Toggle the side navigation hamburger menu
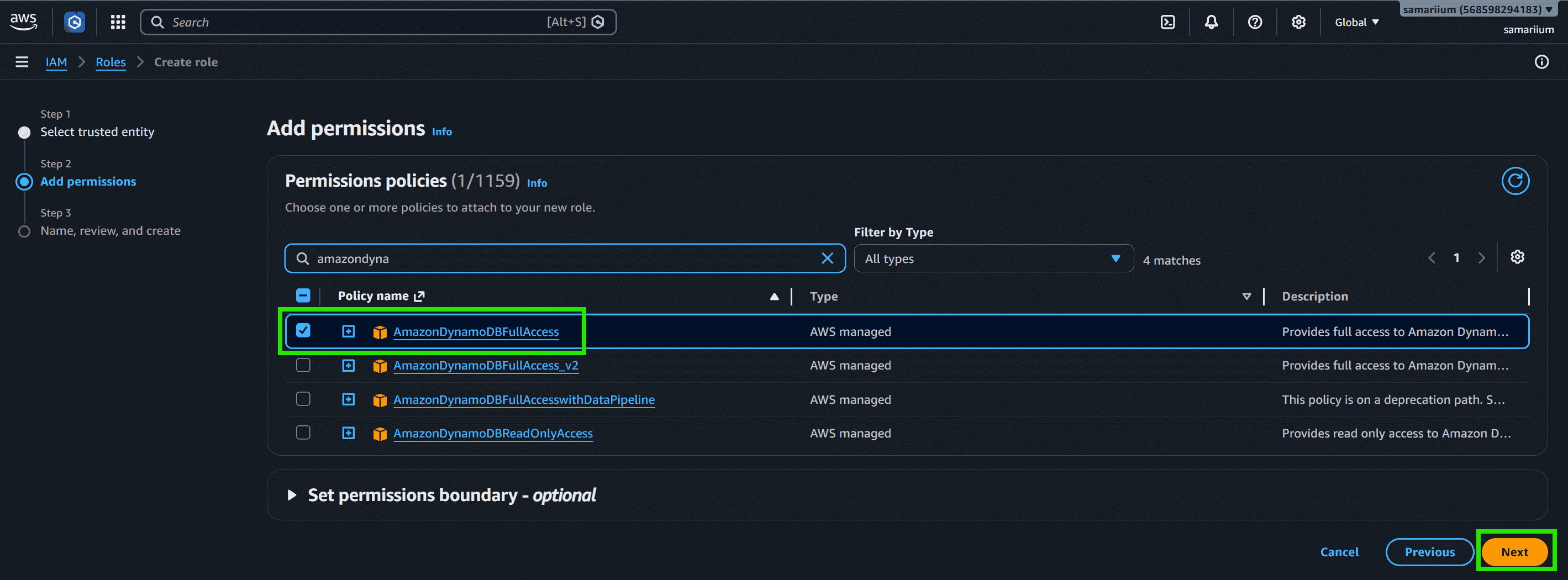Screen dimensions: 1568x580 pyautogui.click(x=22, y=62)
